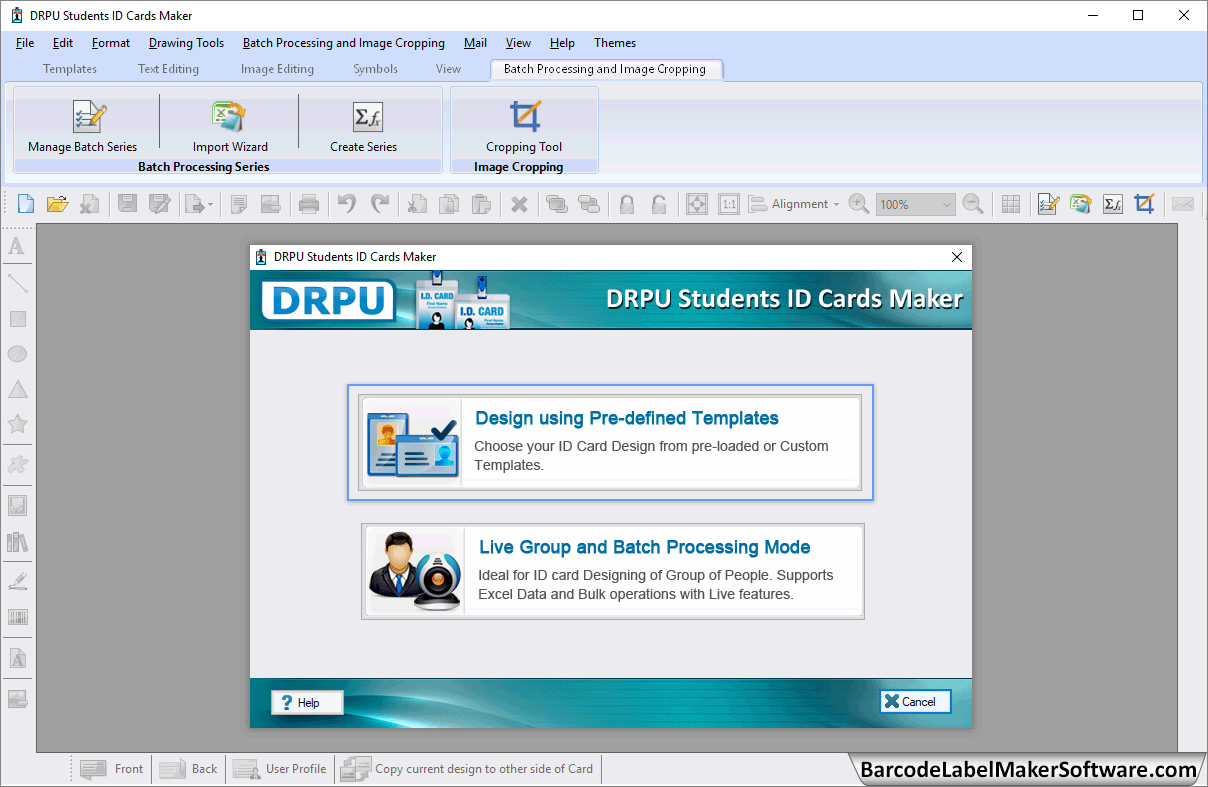Open the Edit menu
1208x787 pixels.
pos(63,43)
